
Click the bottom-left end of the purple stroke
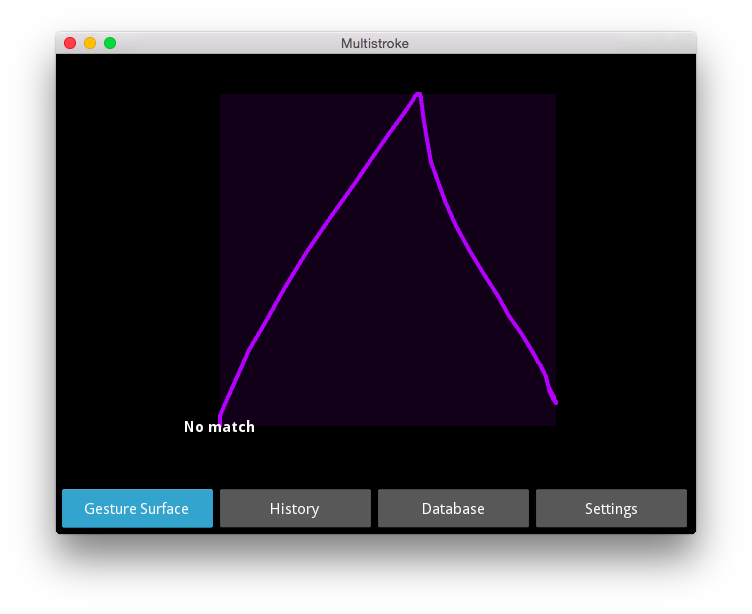220,419
